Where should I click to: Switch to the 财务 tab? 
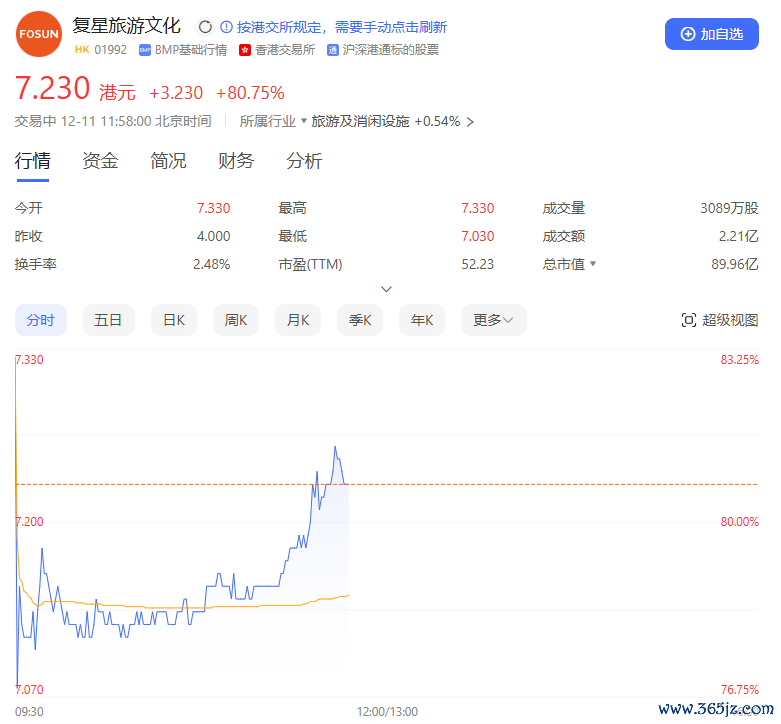click(x=236, y=161)
